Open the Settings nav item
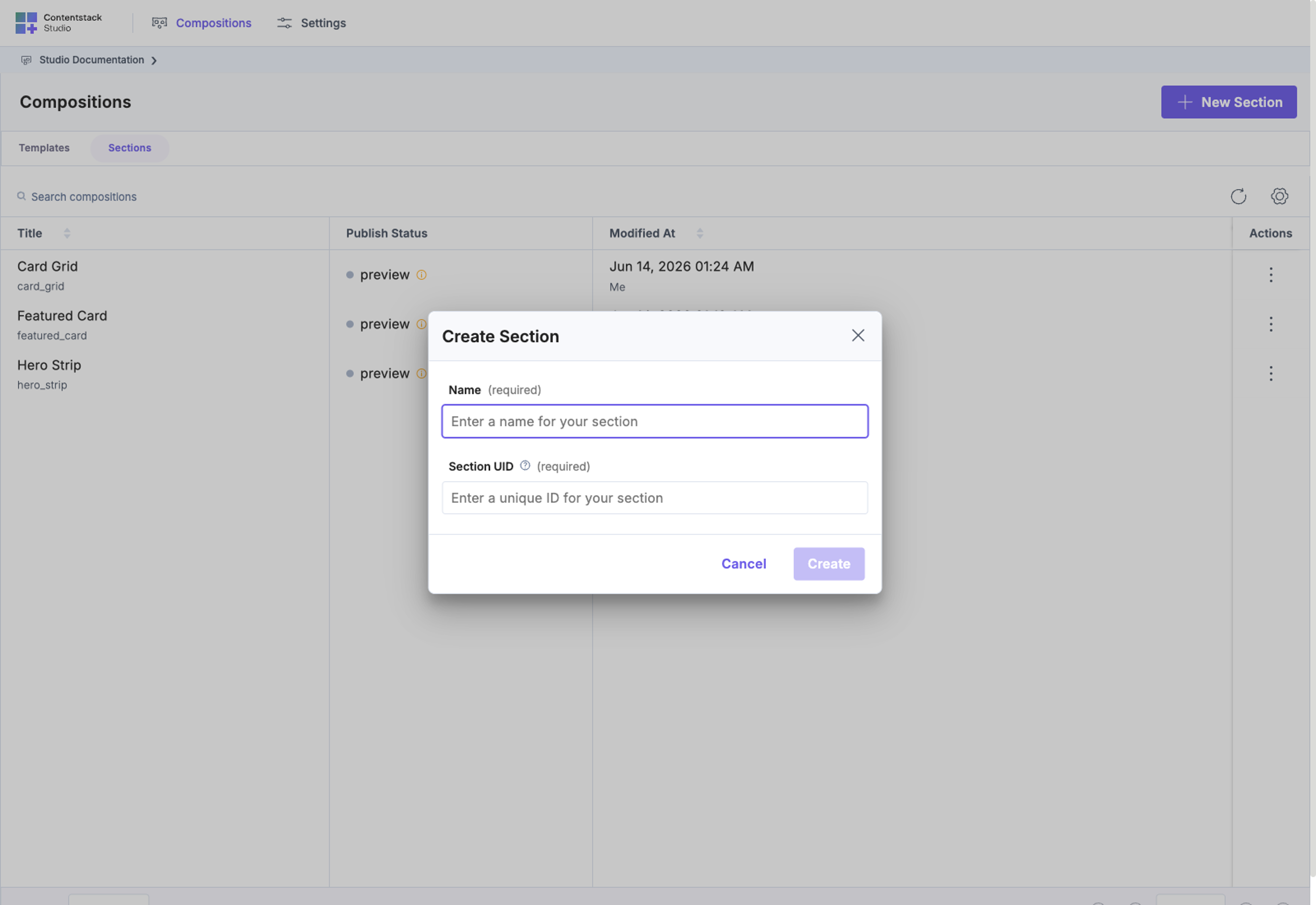1316x905 pixels. pyautogui.click(x=311, y=23)
